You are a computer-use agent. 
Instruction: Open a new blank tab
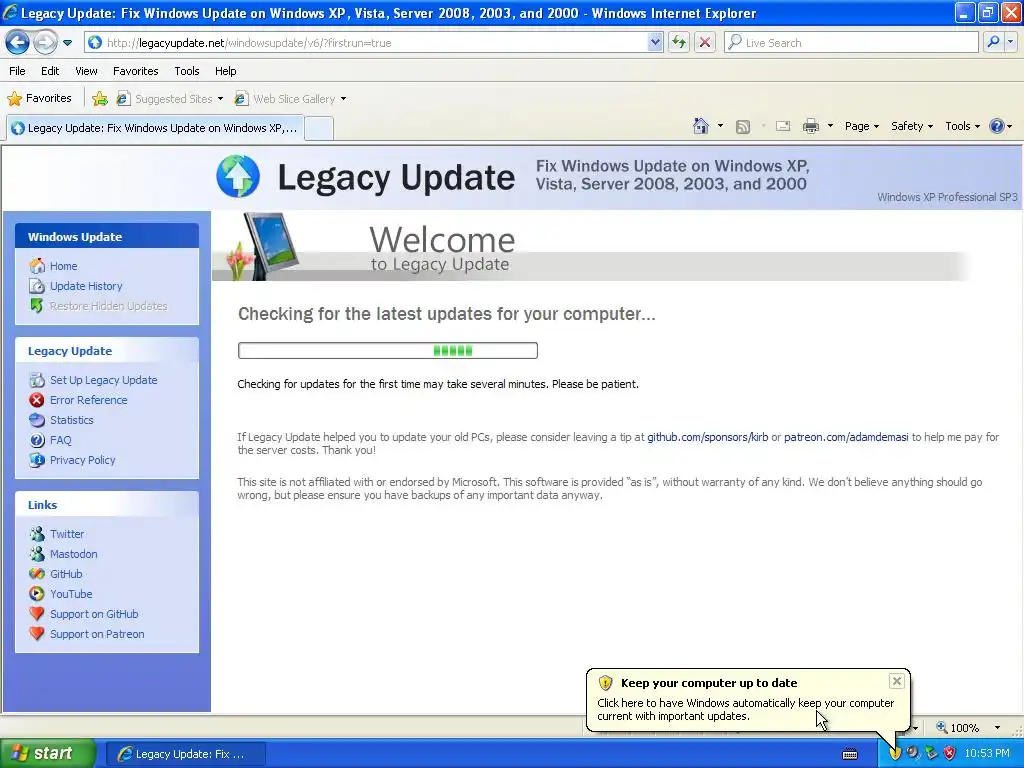tap(319, 129)
